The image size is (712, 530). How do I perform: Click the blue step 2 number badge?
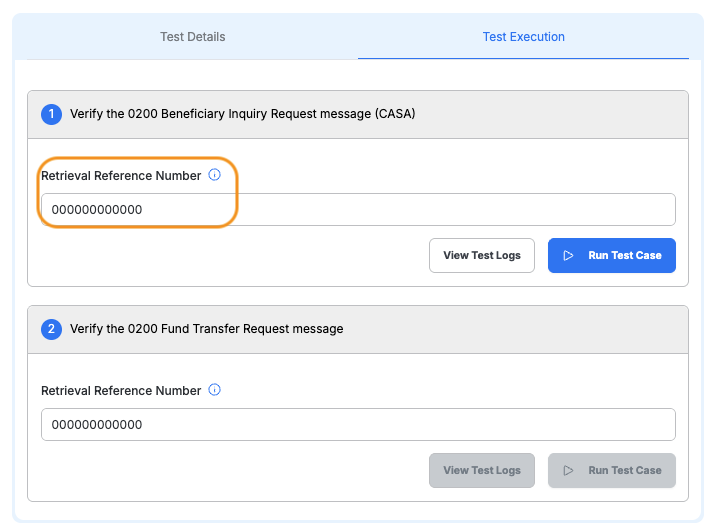click(x=52, y=329)
